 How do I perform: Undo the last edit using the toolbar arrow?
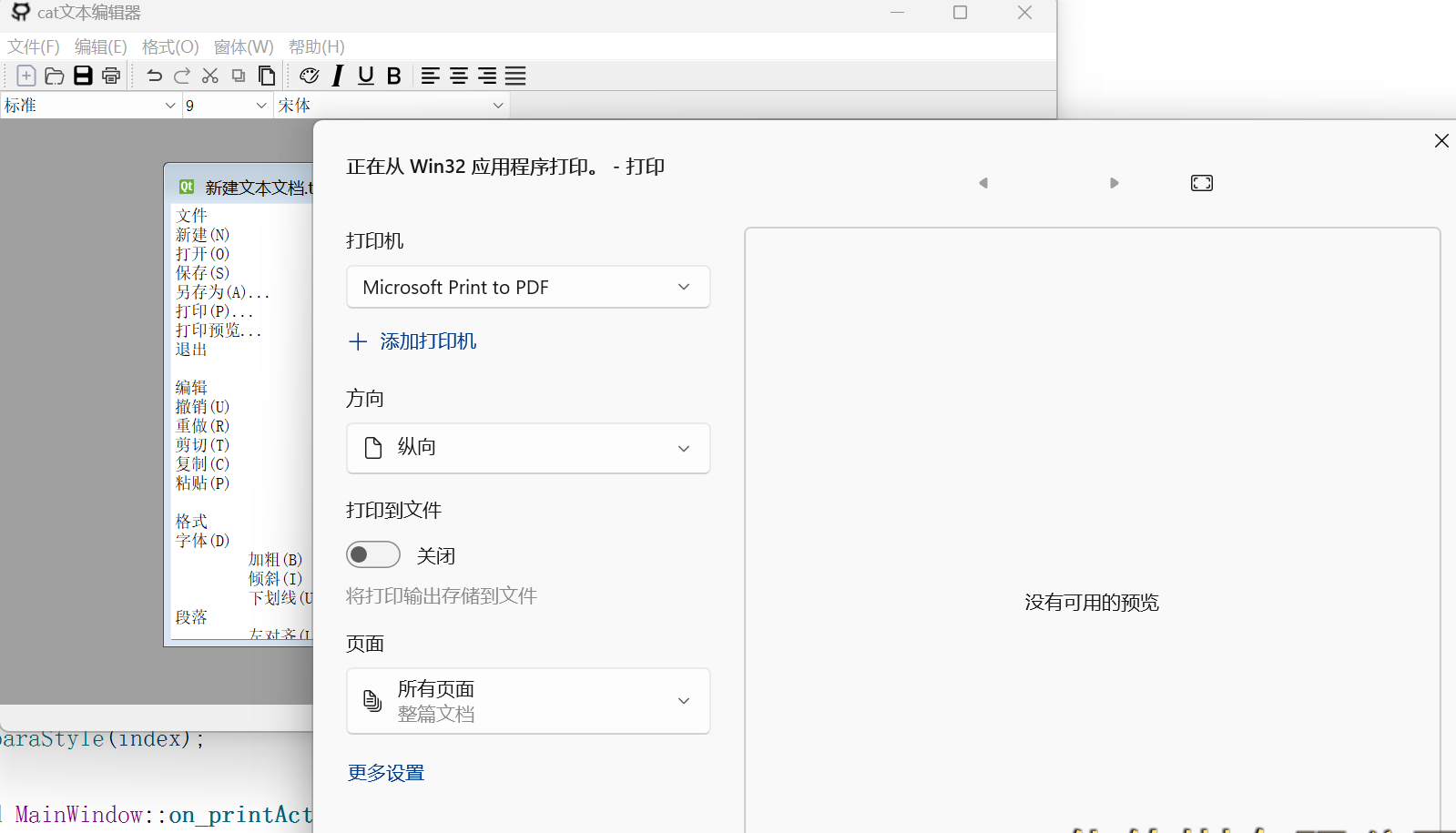coord(154,76)
